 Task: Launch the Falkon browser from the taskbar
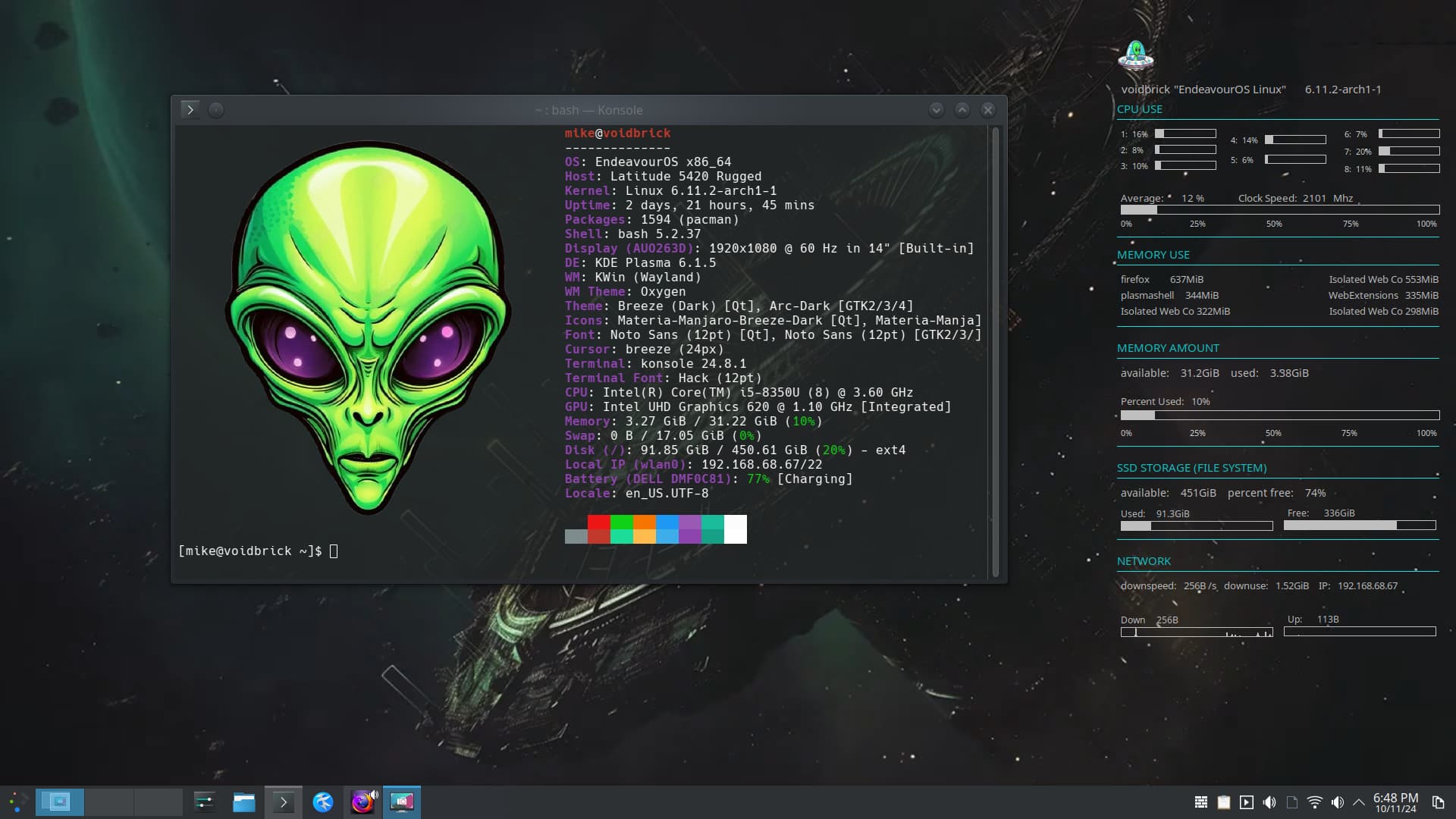323,802
